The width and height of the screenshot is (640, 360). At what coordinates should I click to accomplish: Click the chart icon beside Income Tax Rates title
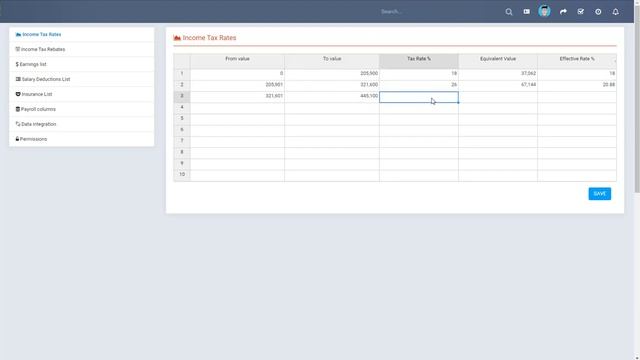click(177, 38)
